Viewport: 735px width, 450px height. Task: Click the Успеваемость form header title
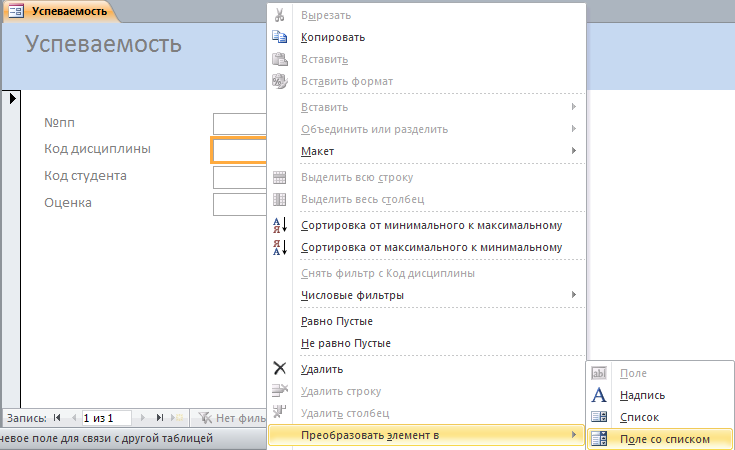[103, 44]
